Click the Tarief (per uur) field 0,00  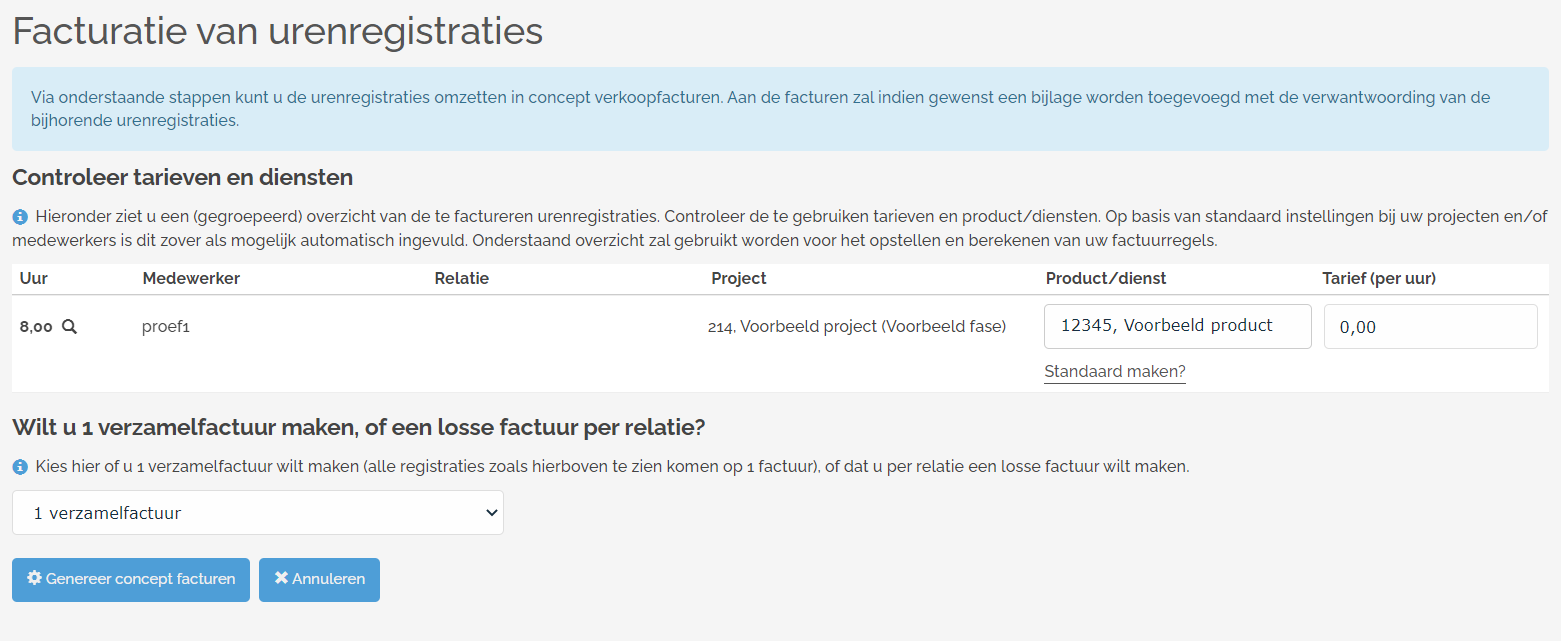[1431, 326]
